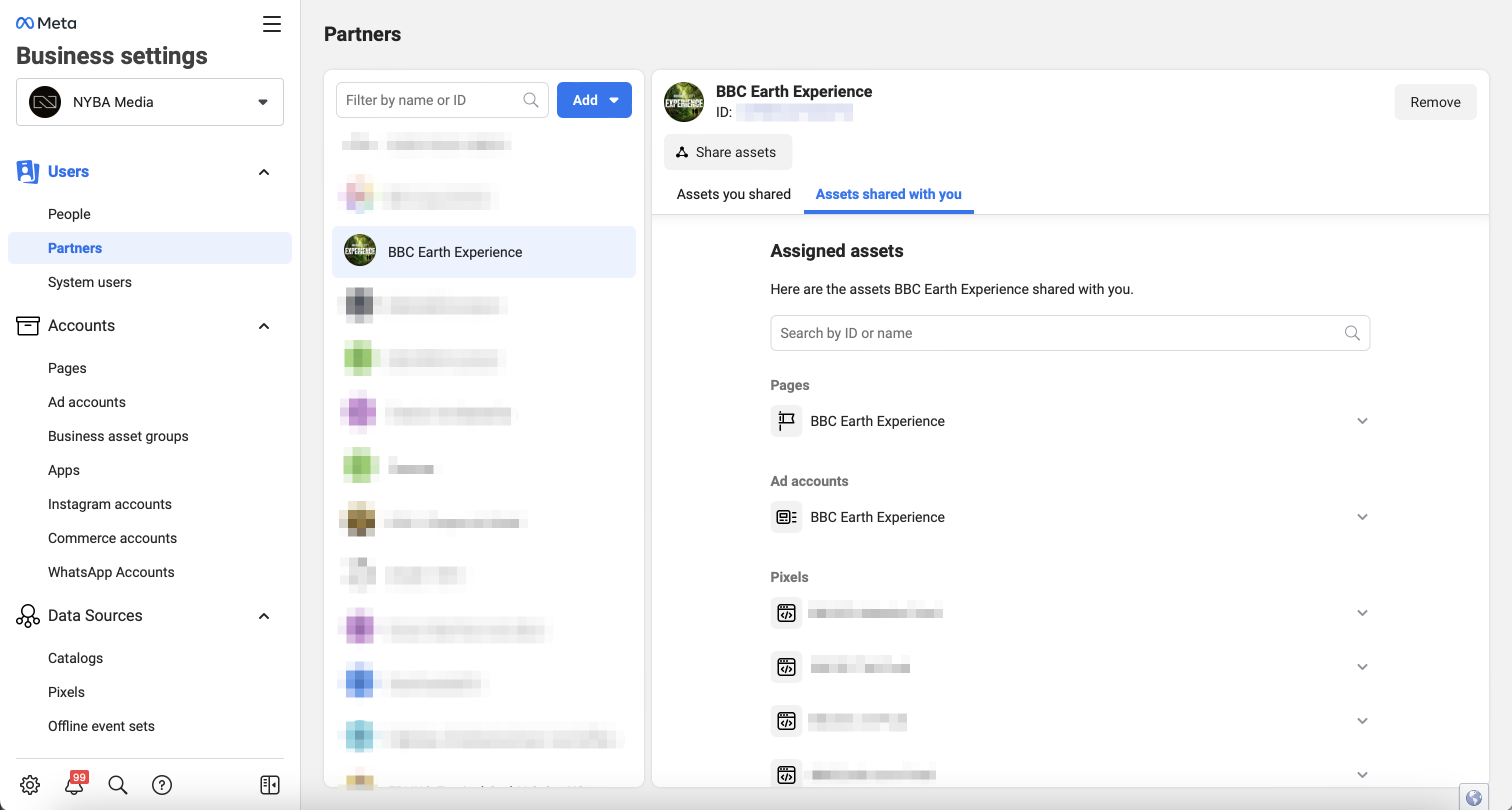Open notifications bell with 99 badge
1512x810 pixels.
(74, 784)
